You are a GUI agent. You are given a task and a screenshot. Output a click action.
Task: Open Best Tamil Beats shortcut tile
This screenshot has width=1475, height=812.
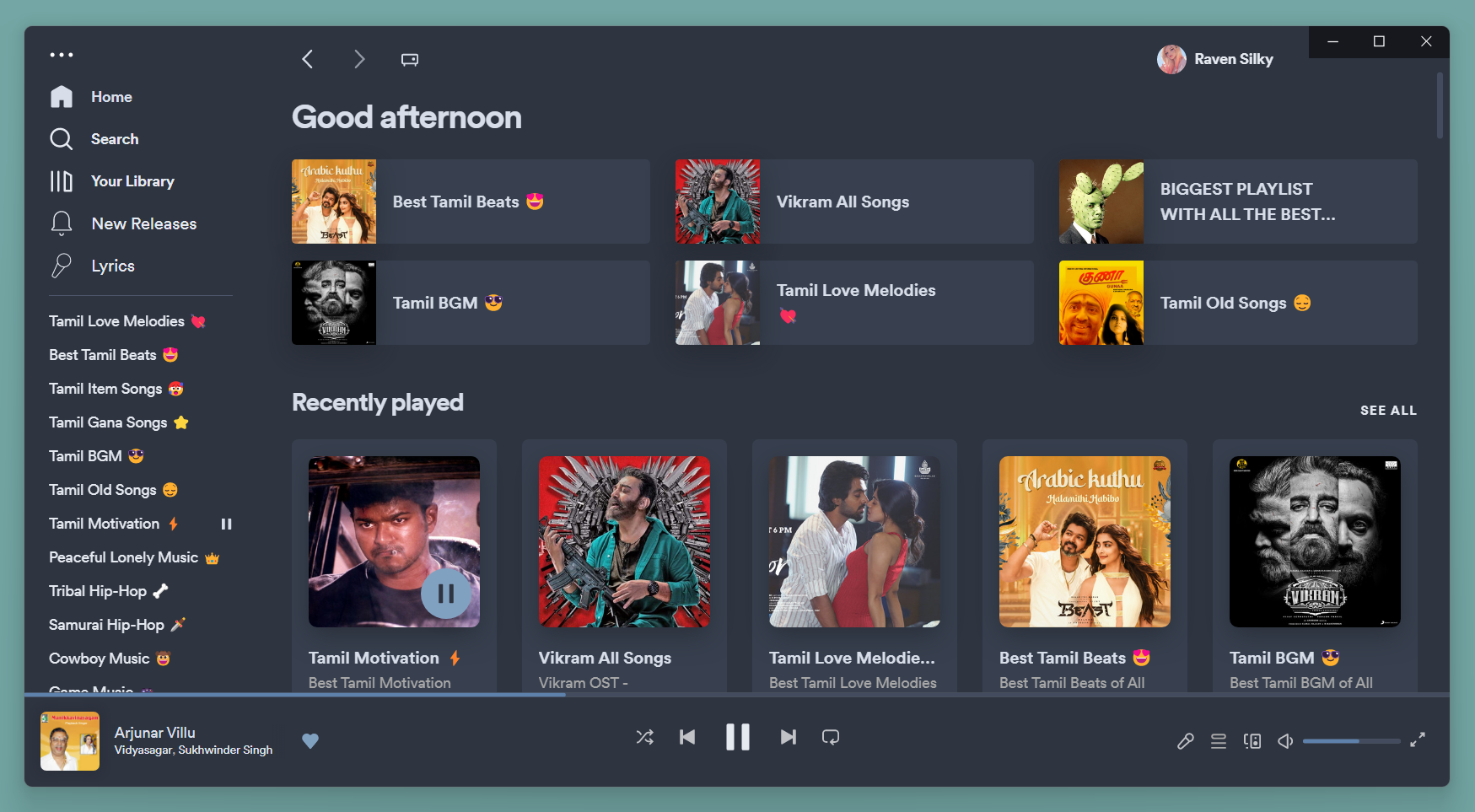pyautogui.click(x=471, y=202)
